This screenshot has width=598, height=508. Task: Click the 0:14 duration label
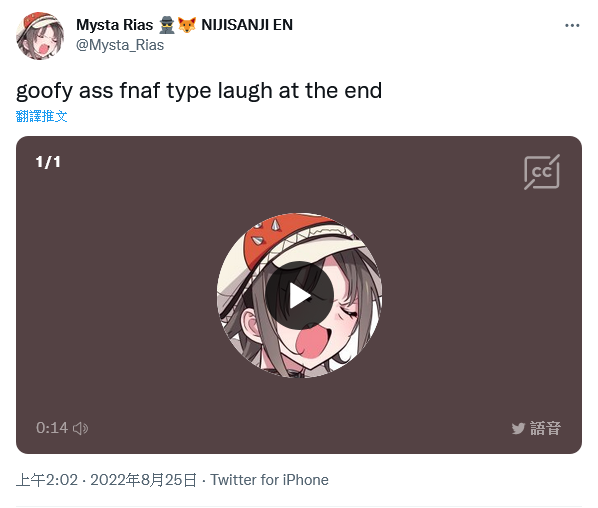(52, 428)
